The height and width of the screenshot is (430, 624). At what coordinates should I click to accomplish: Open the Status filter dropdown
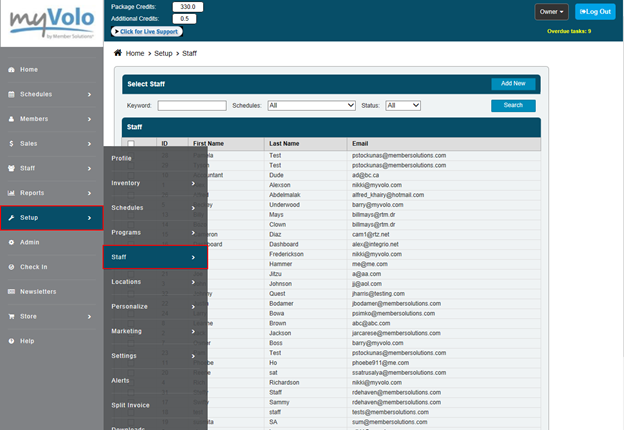click(x=402, y=105)
